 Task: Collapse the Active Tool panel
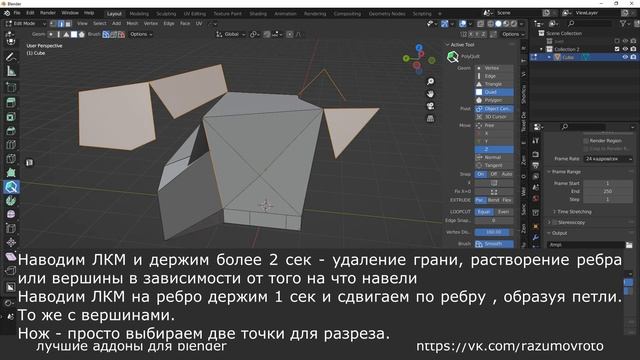tap(447, 44)
